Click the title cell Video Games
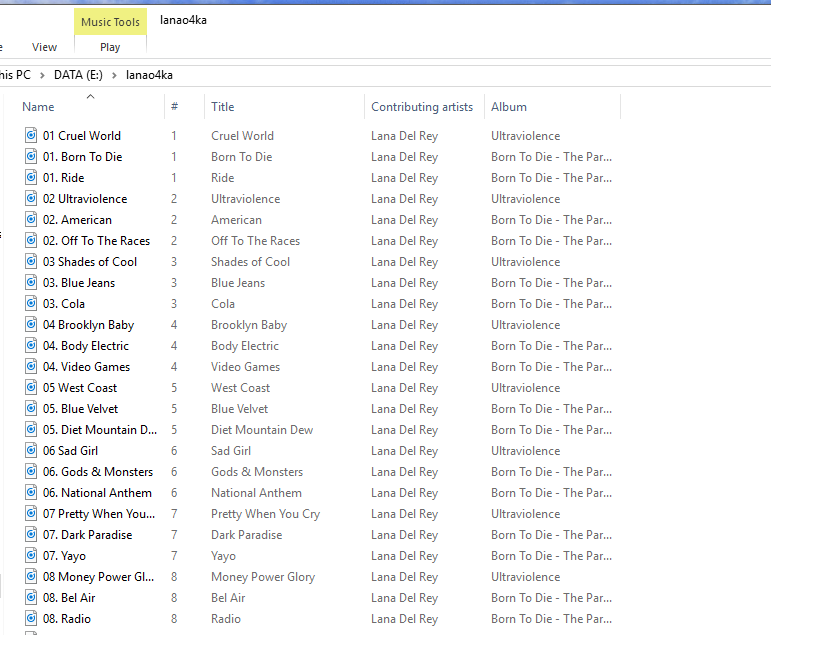The image size is (828, 657). (x=246, y=367)
